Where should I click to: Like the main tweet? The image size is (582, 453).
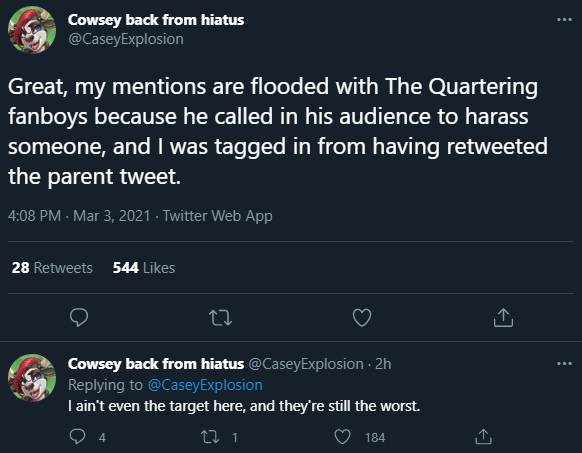[362, 317]
